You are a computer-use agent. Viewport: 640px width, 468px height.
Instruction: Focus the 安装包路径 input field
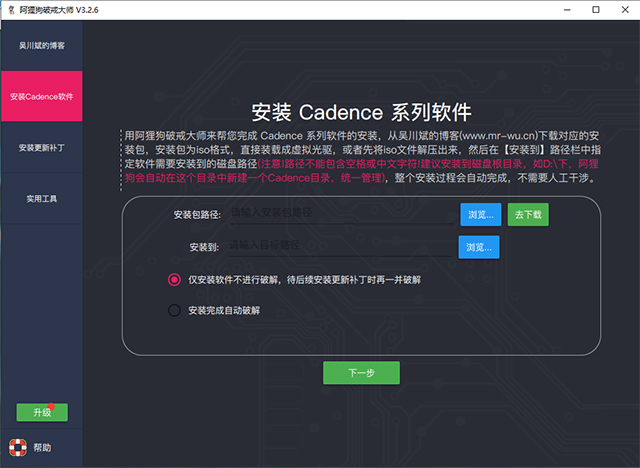tap(340, 213)
